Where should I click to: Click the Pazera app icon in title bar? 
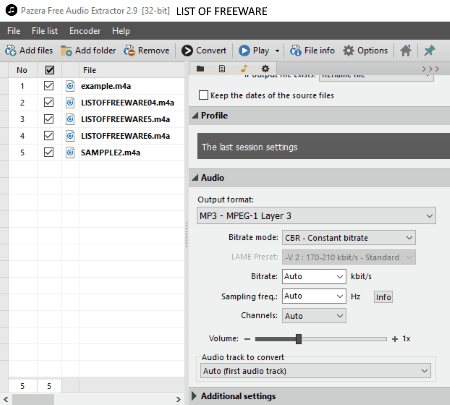(x=11, y=10)
